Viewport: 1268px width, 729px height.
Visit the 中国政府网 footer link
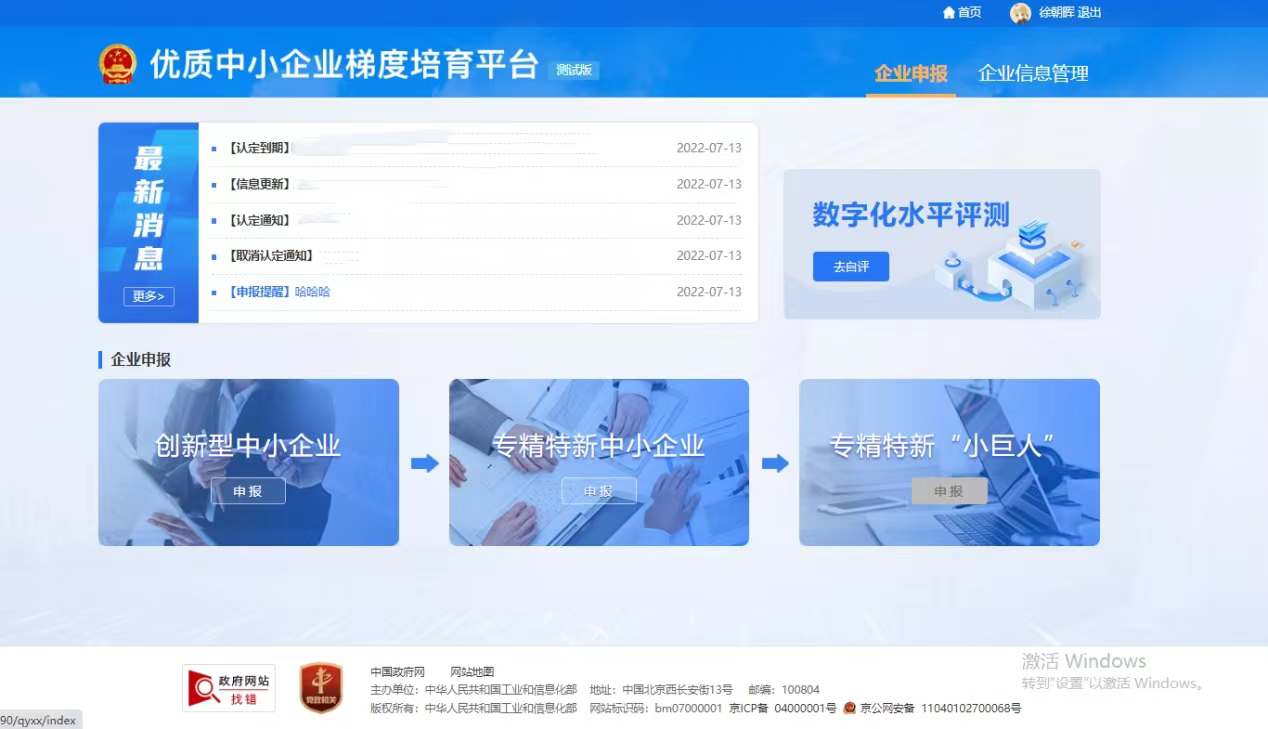click(x=397, y=672)
